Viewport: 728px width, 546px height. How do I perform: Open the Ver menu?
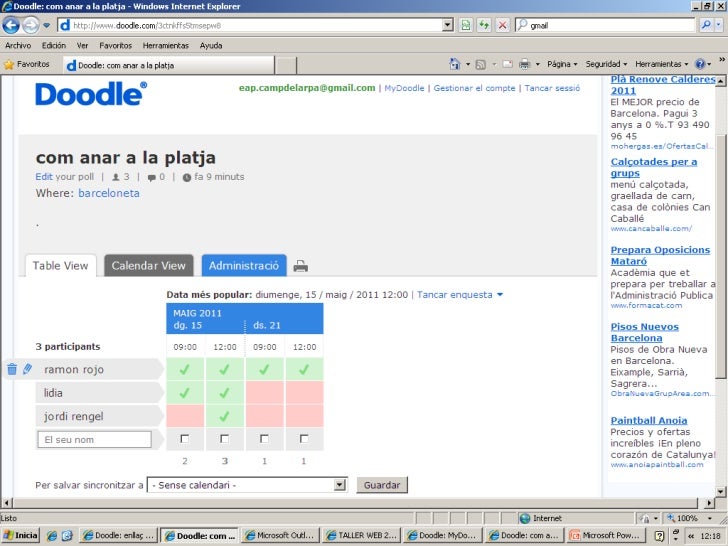pos(83,46)
